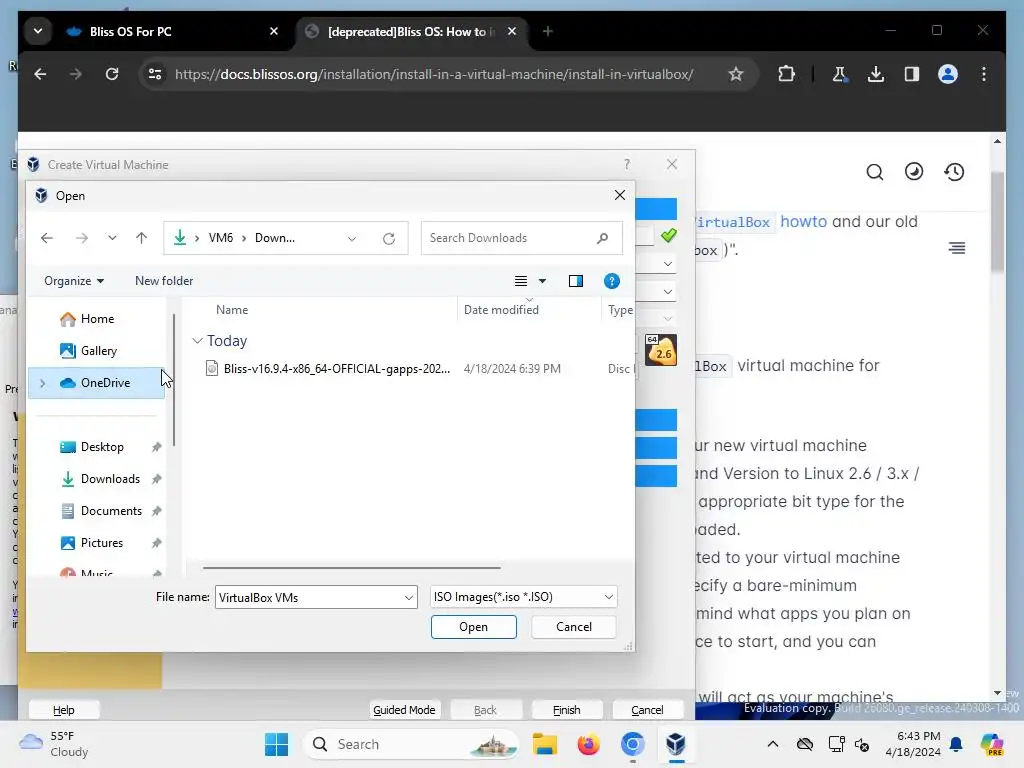Toggle dark mode on the docs page
Viewport: 1024px width, 768px height.
(914, 172)
